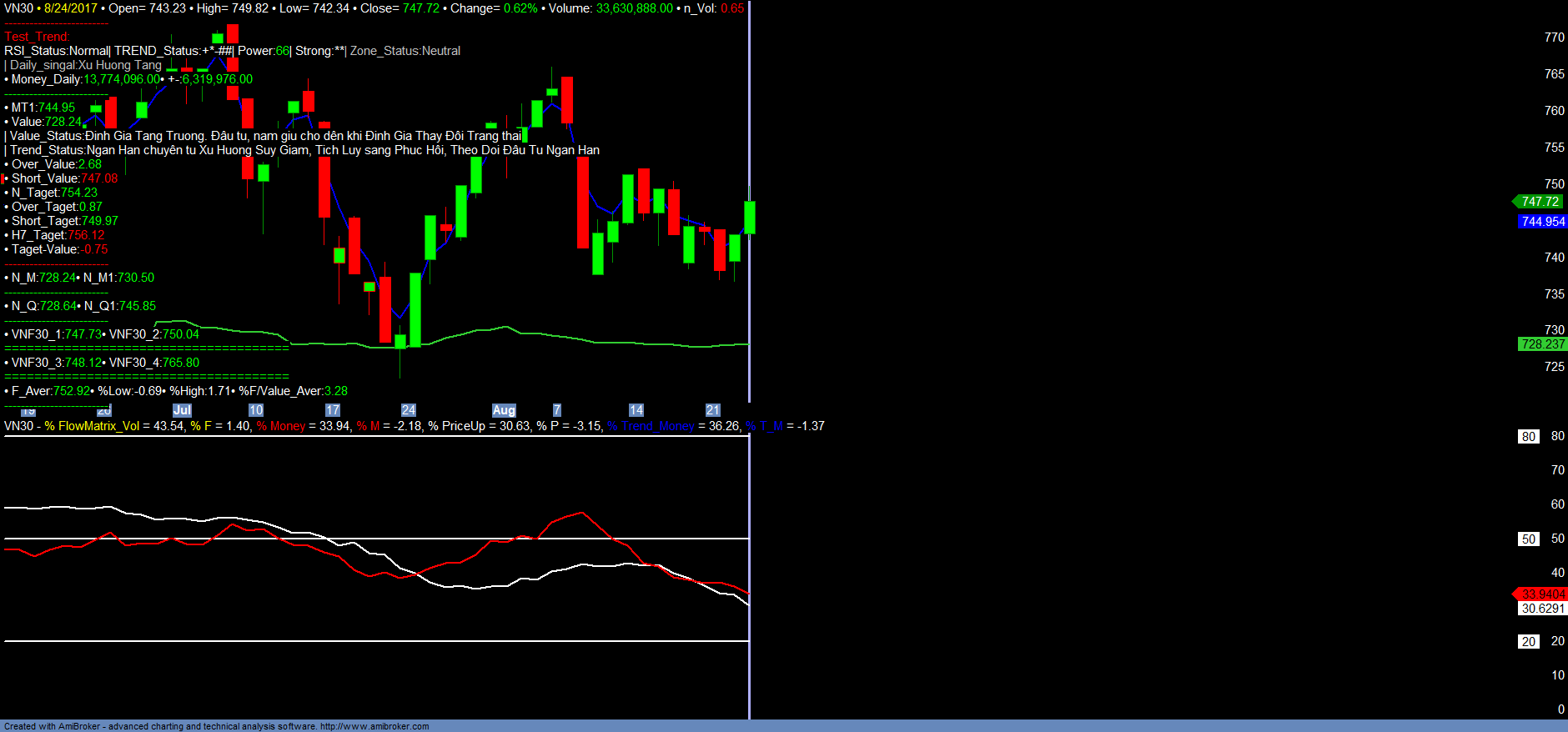Click the red 33.9404 indicator value tag
The image size is (1568, 732).
(1542, 594)
